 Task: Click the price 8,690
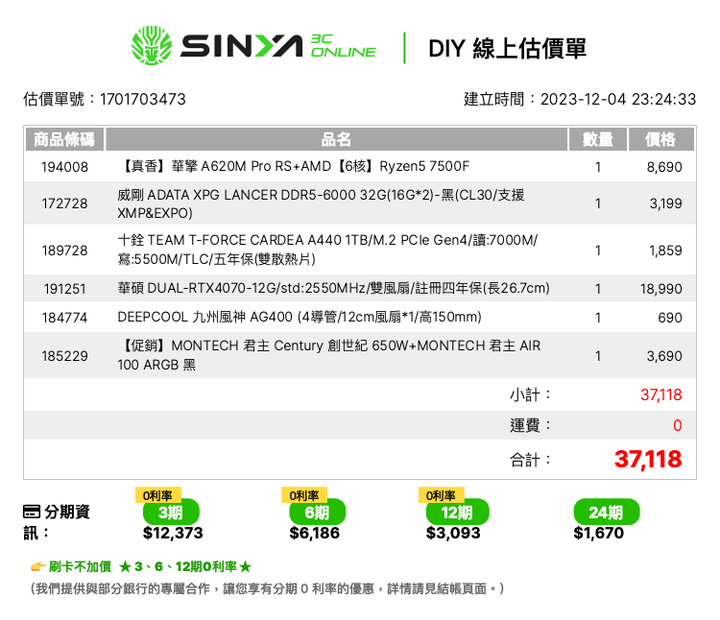click(664, 167)
